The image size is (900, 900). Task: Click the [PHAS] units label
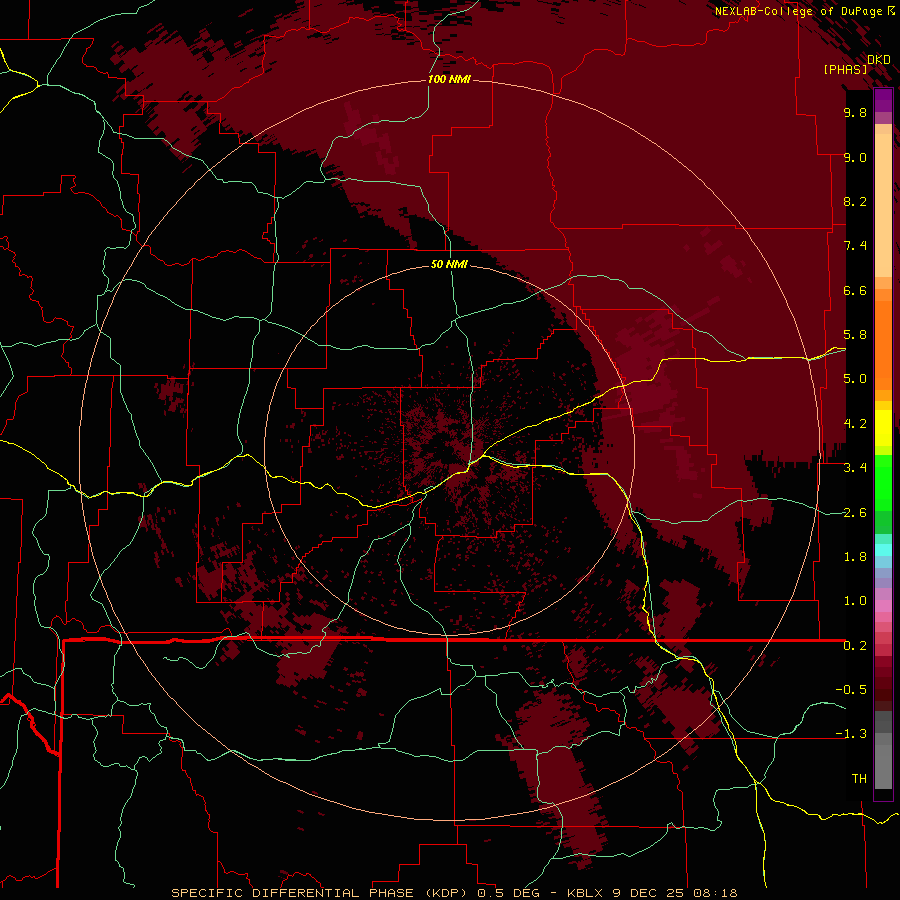(x=845, y=69)
